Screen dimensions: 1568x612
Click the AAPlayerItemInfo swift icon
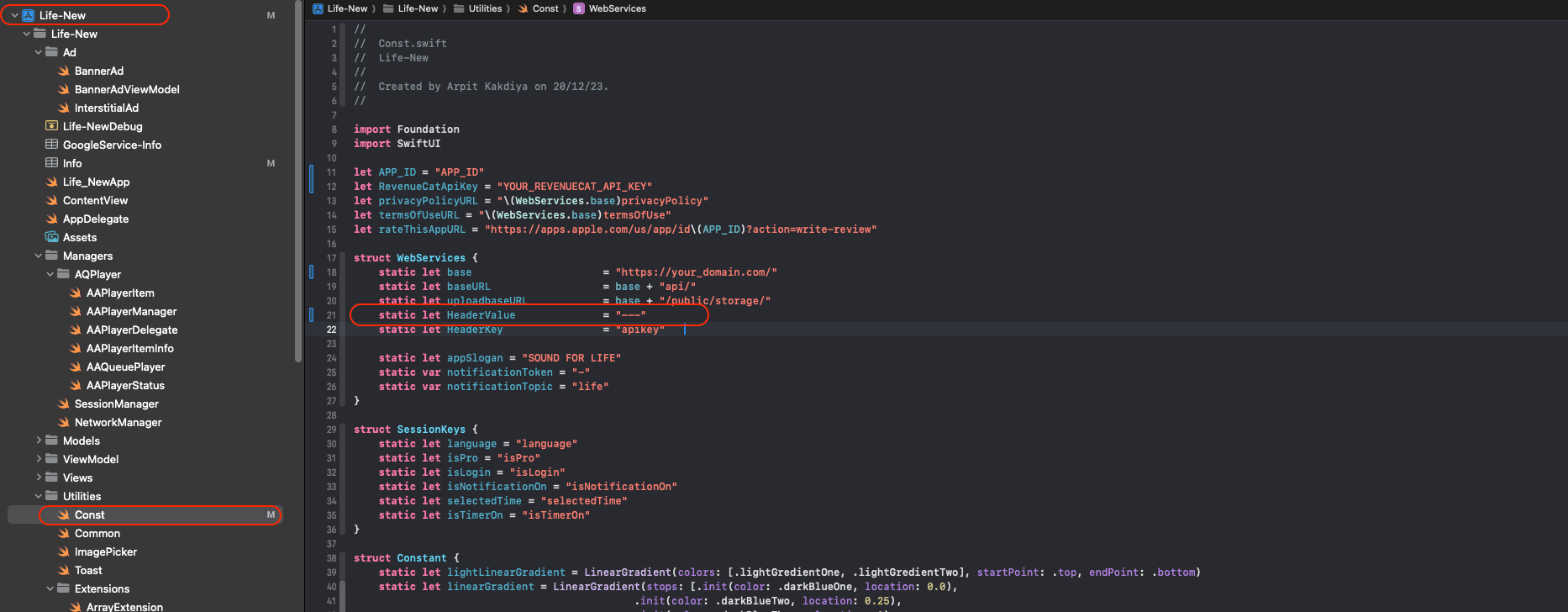(x=75, y=348)
